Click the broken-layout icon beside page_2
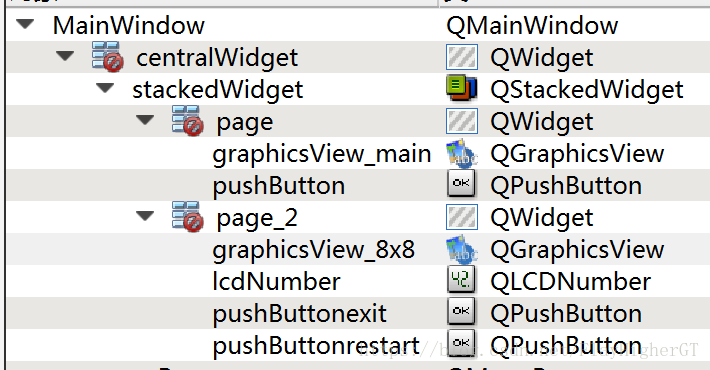Image resolution: width=710 pixels, height=370 pixels. 187,217
